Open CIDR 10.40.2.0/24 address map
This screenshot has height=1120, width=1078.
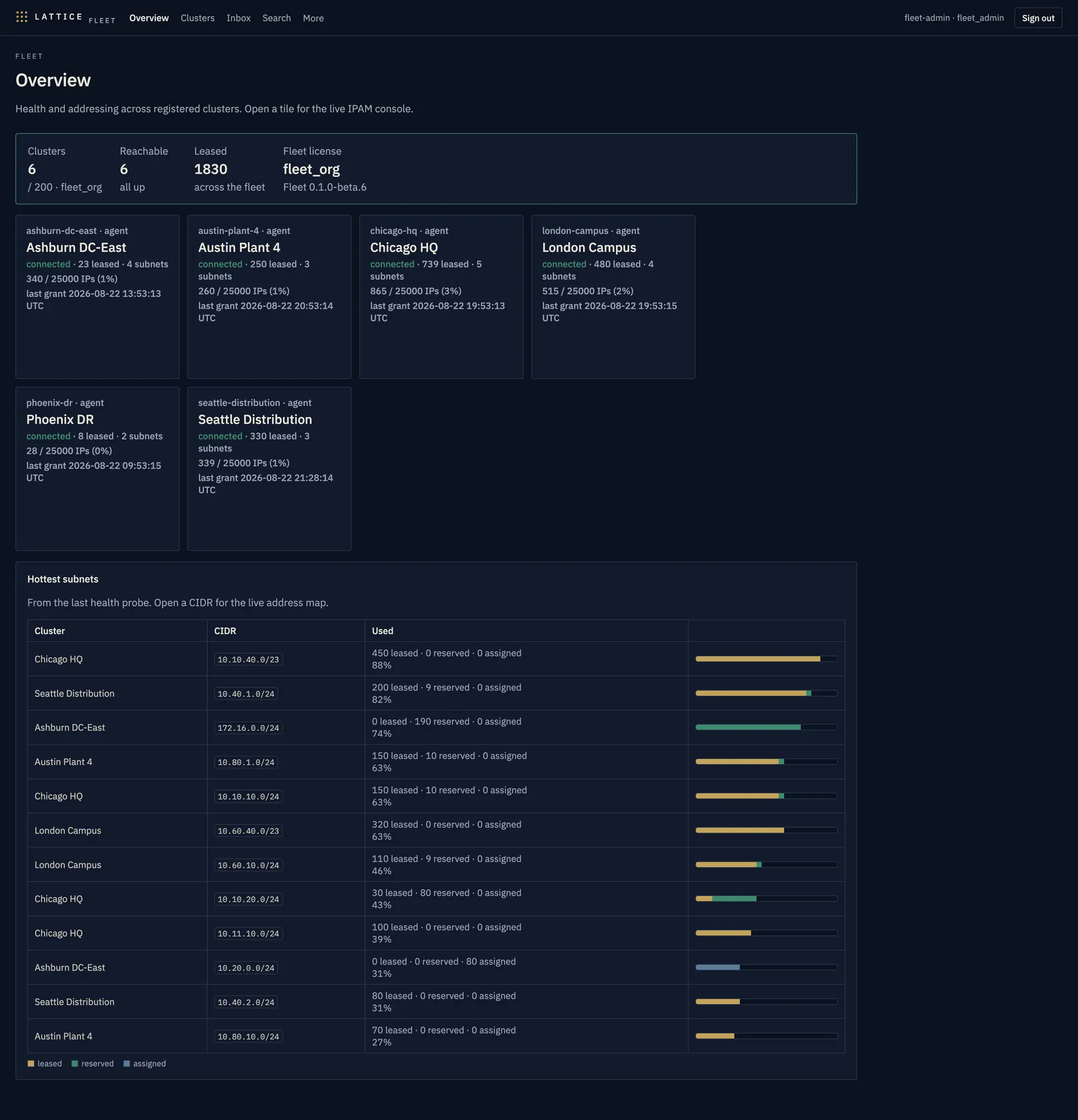pyautogui.click(x=246, y=1002)
